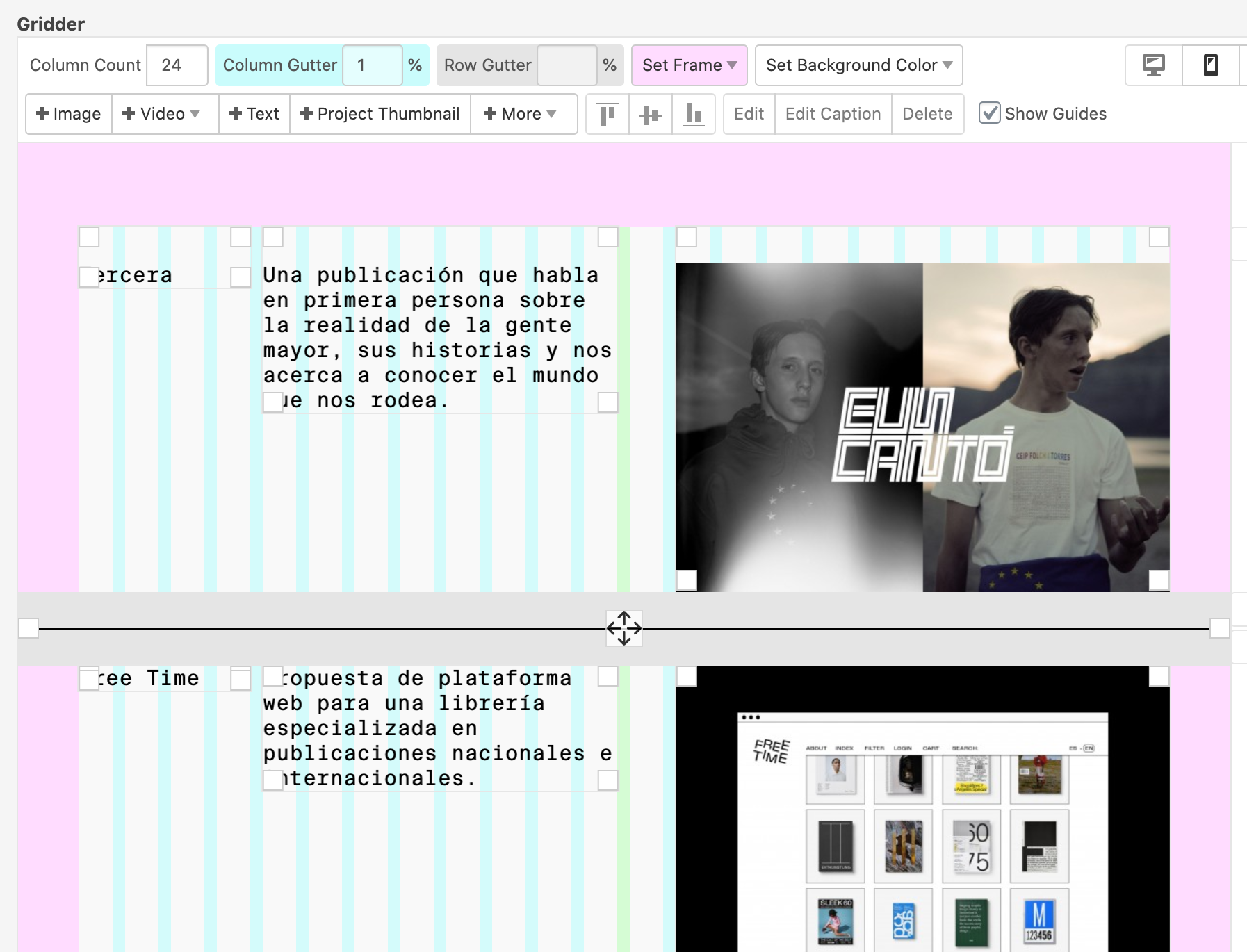1247x952 pixels.
Task: Switch to mobile preview mode
Action: point(1209,65)
